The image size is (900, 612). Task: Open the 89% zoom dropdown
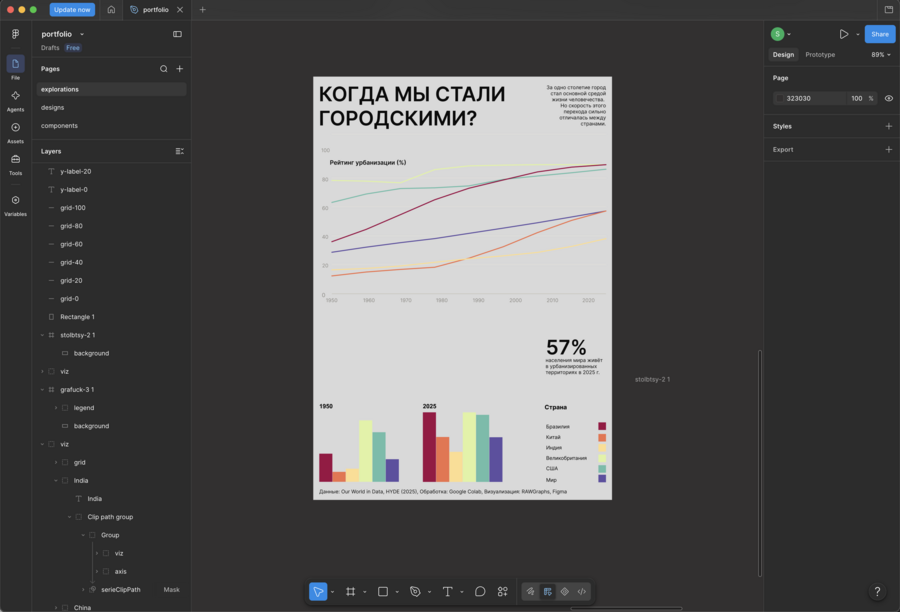[881, 55]
